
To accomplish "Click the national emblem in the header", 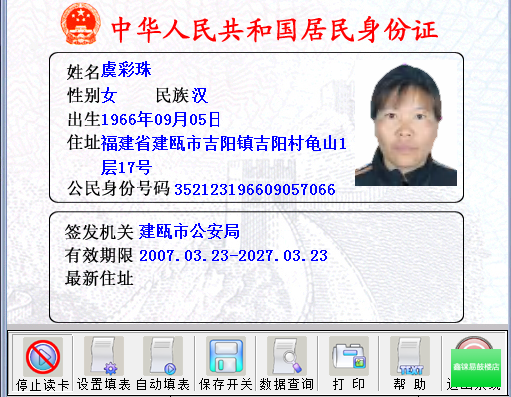I will click(x=80, y=24).
